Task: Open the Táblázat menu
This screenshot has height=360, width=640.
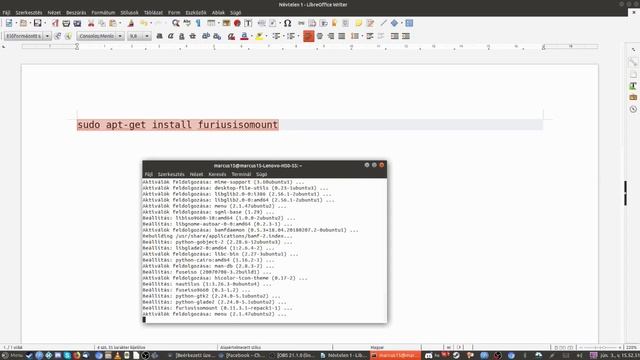Action: click(x=153, y=13)
